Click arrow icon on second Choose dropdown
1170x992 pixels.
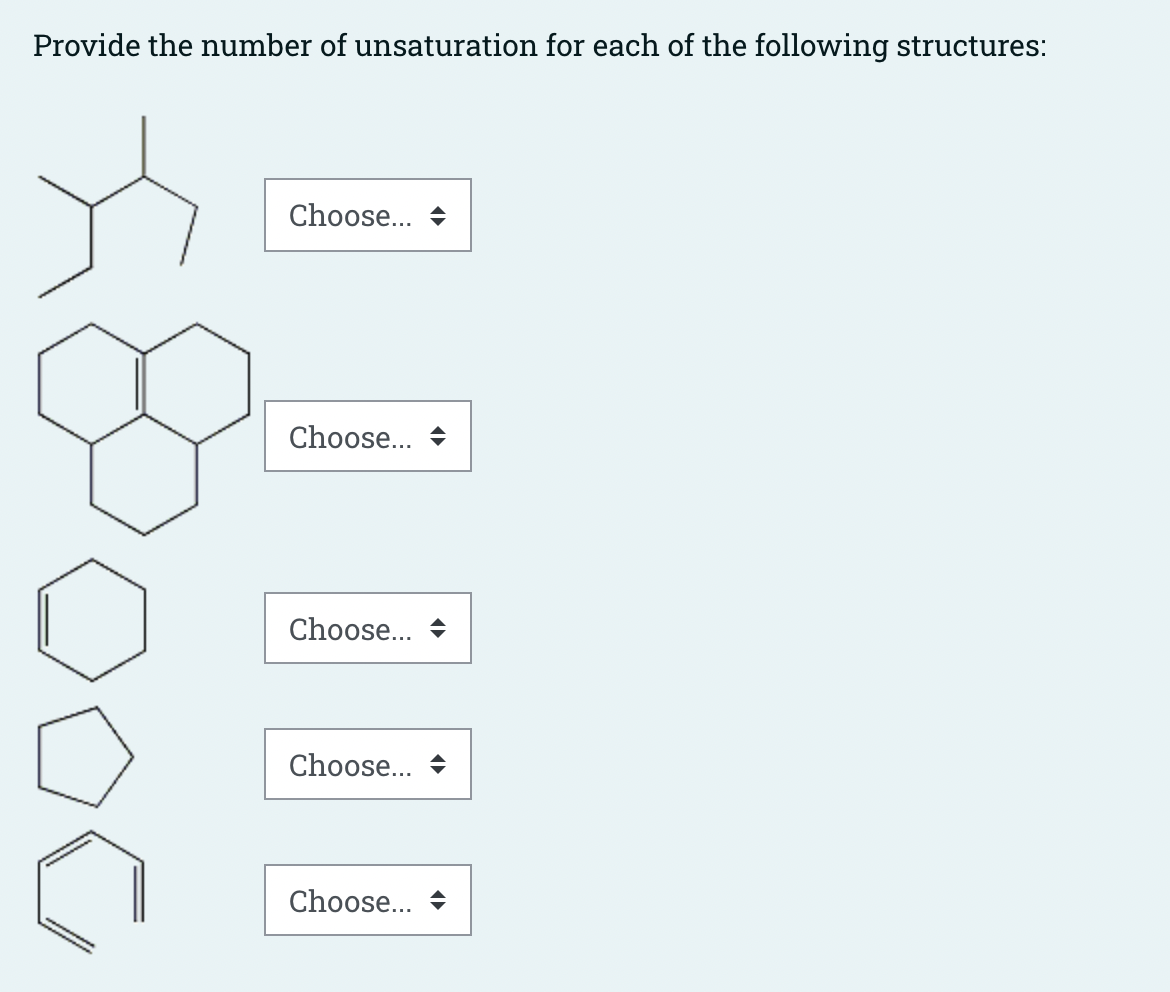[x=438, y=437]
